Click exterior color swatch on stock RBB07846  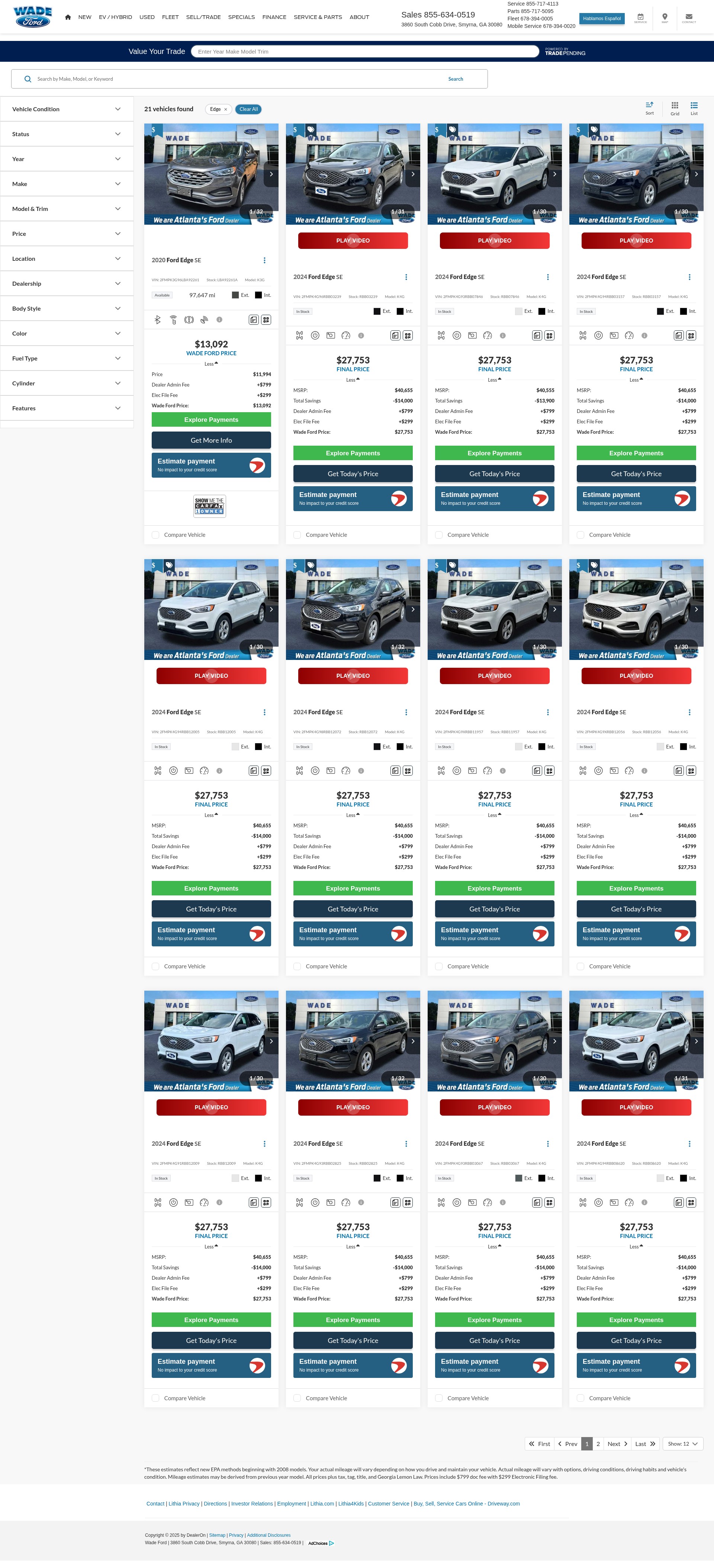[518, 312]
